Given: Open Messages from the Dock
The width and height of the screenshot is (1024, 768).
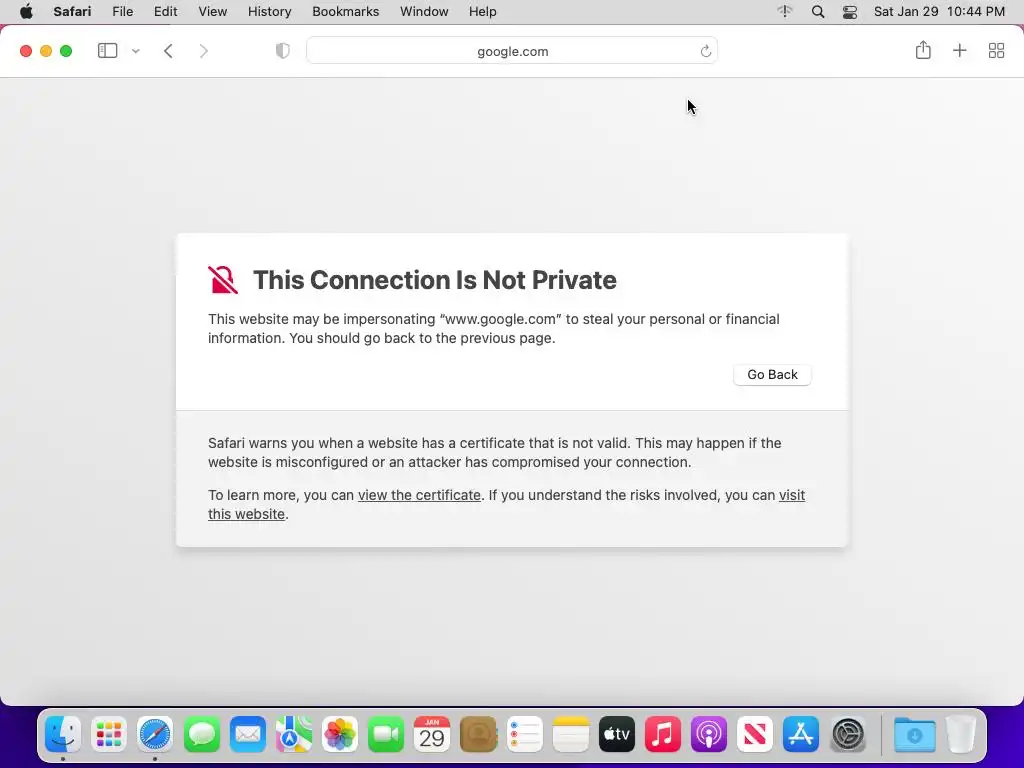Looking at the screenshot, I should click(201, 734).
